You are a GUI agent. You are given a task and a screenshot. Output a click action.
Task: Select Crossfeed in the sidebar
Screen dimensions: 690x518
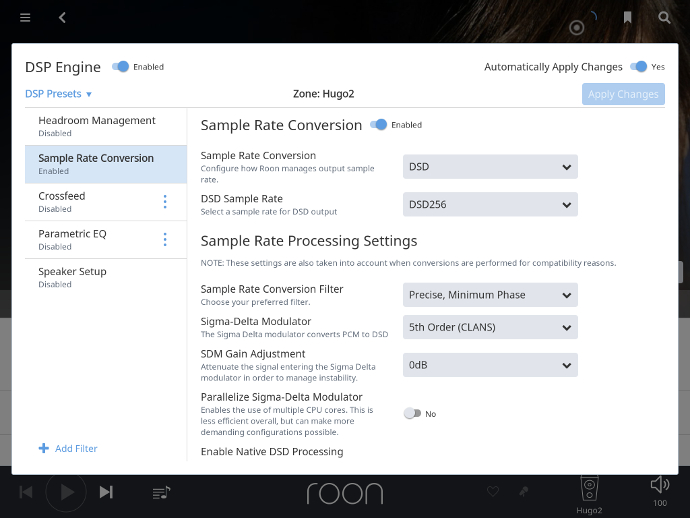[x=106, y=202]
